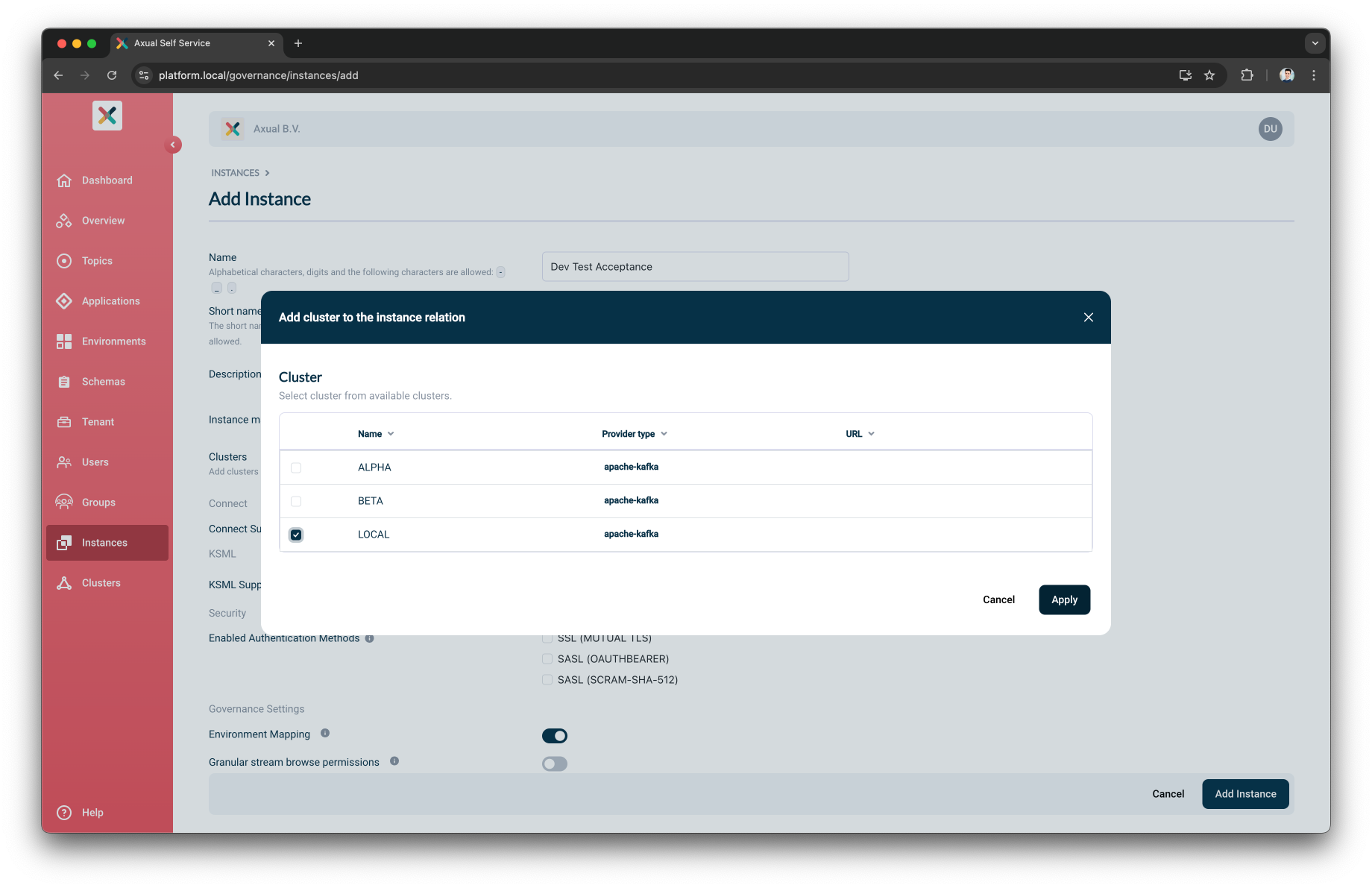This screenshot has height=888, width=1372.
Task: Click the Users people icon
Action: tap(64, 462)
